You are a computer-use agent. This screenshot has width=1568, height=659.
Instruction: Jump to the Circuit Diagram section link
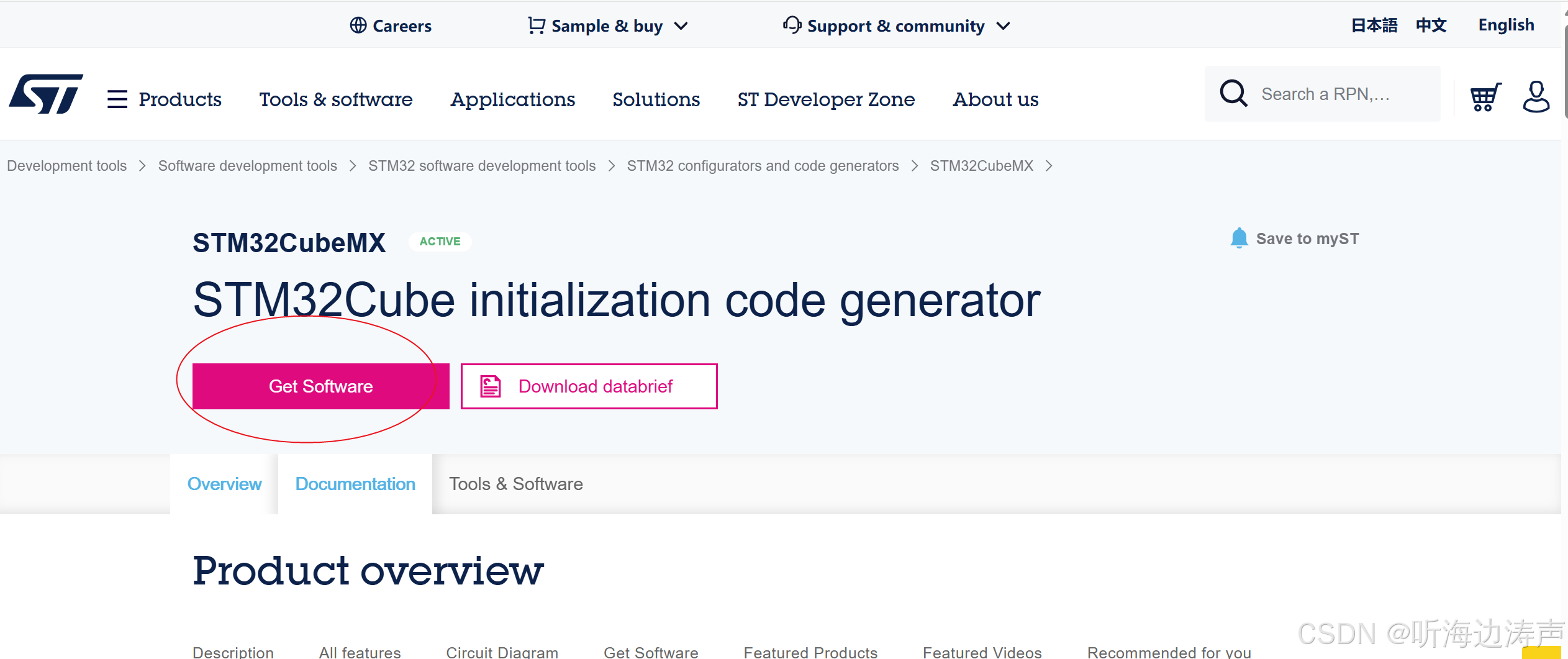pyautogui.click(x=502, y=652)
